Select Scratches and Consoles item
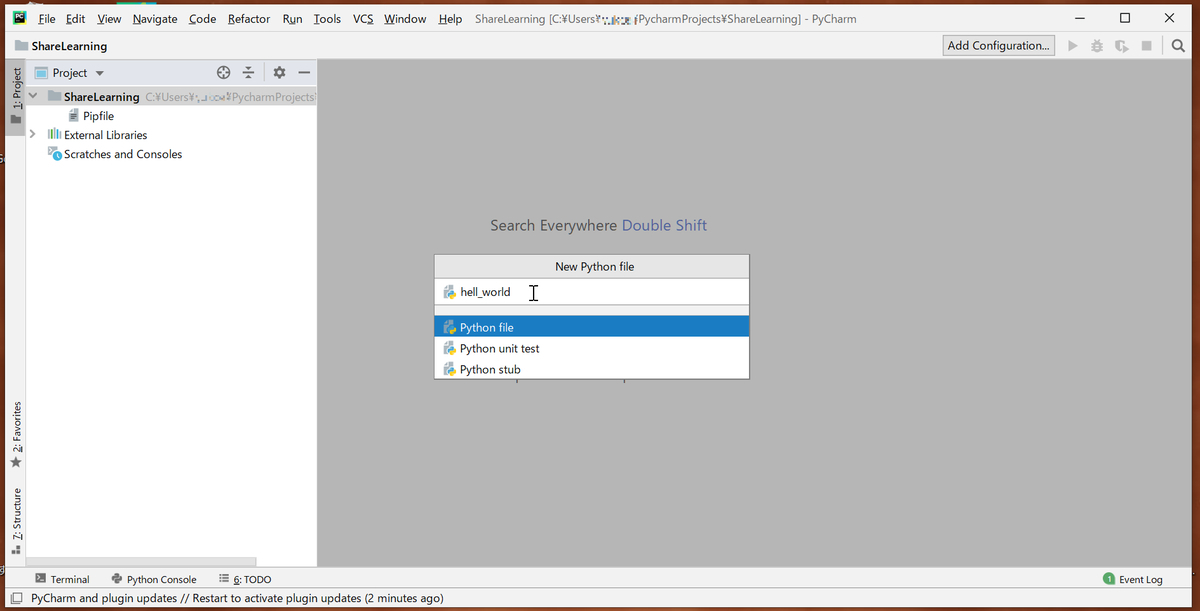1200x611 pixels. 123,154
